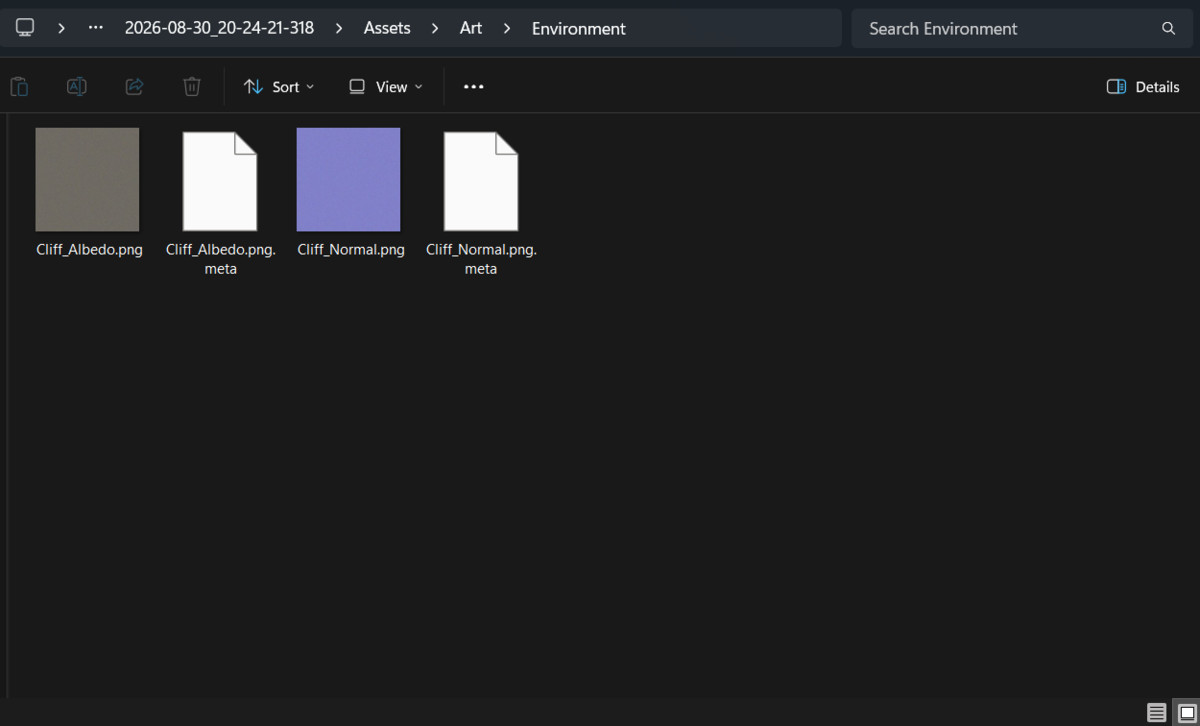Image resolution: width=1200 pixels, height=726 pixels.
Task: Expand chevron after This PC icon
Action: click(61, 28)
